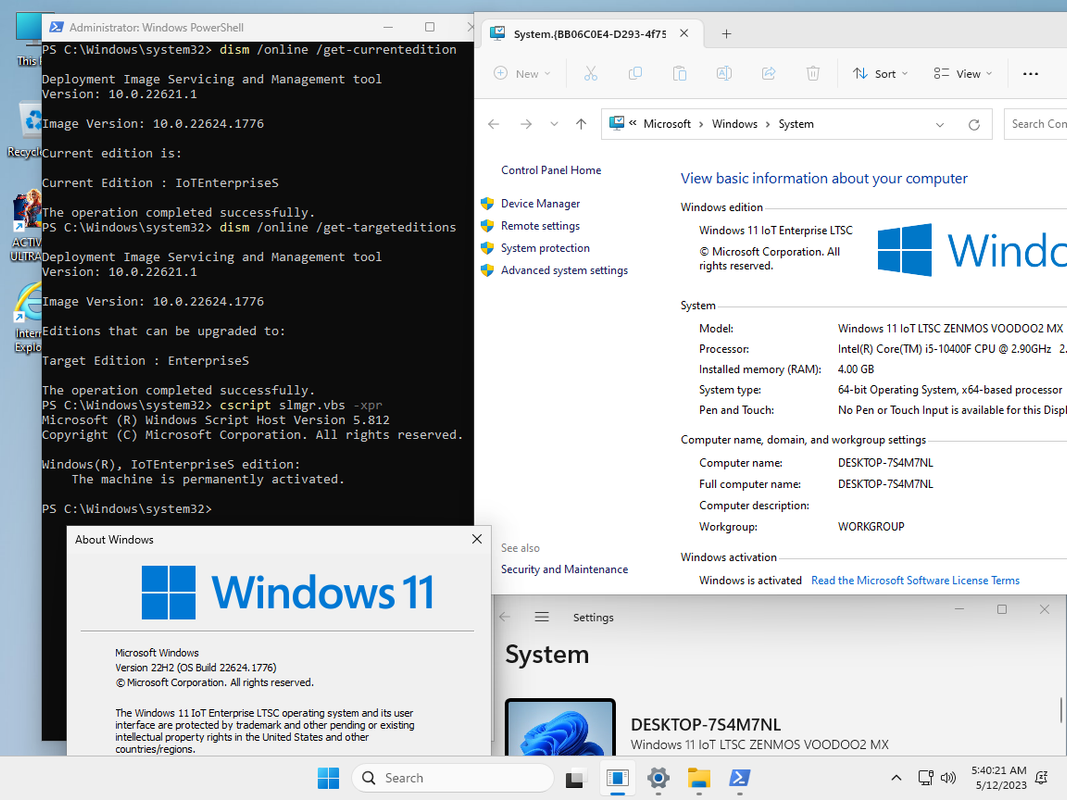Viewport: 1067px width, 800px height.
Task: Click the Settings back arrow
Action: pyautogui.click(x=504, y=617)
